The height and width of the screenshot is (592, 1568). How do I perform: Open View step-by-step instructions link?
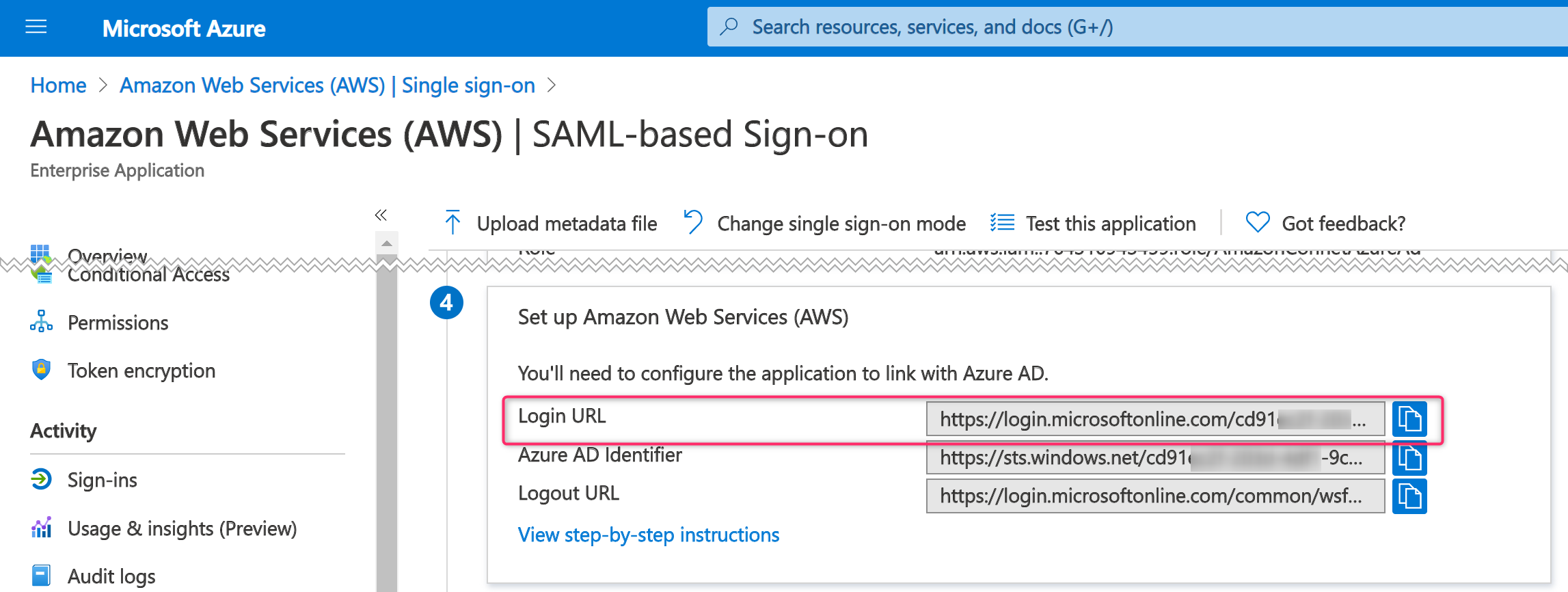point(648,535)
